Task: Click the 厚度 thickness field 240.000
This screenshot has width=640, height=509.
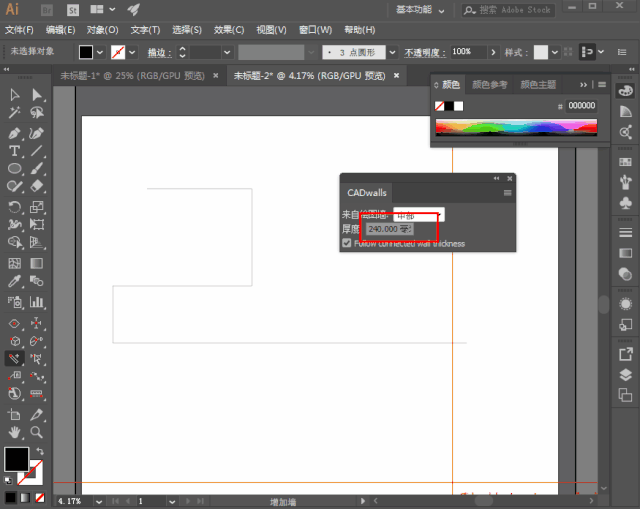Action: (390, 229)
